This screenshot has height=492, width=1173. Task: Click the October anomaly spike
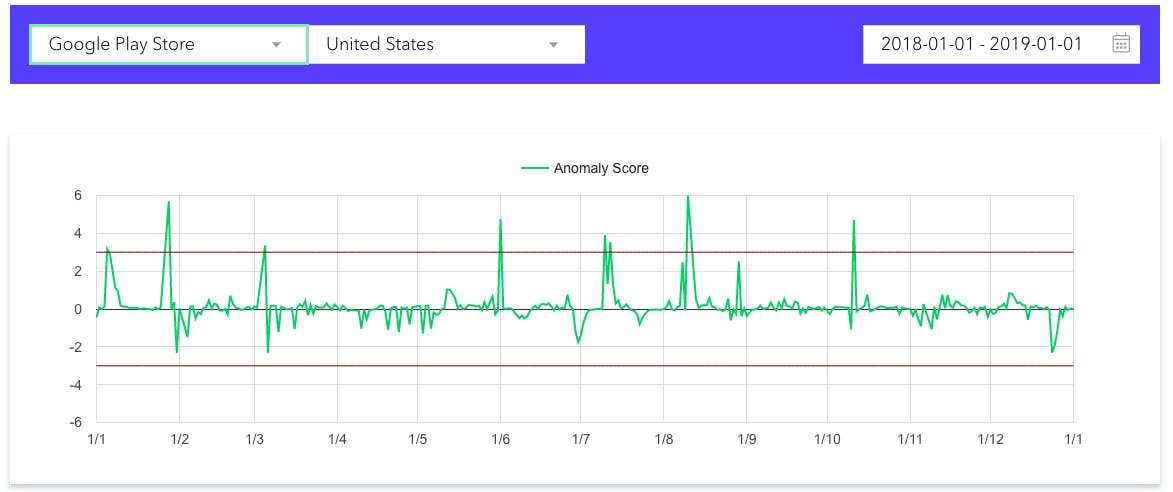point(853,222)
